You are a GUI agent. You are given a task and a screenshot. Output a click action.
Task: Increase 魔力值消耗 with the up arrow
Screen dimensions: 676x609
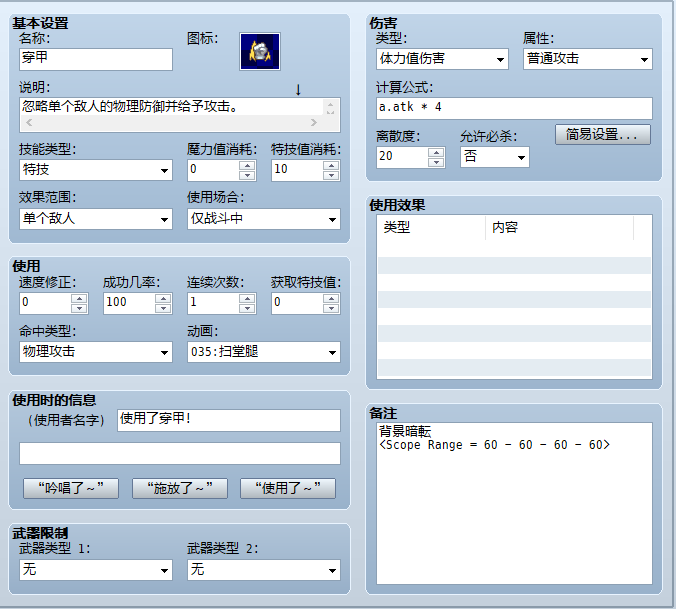247,166
